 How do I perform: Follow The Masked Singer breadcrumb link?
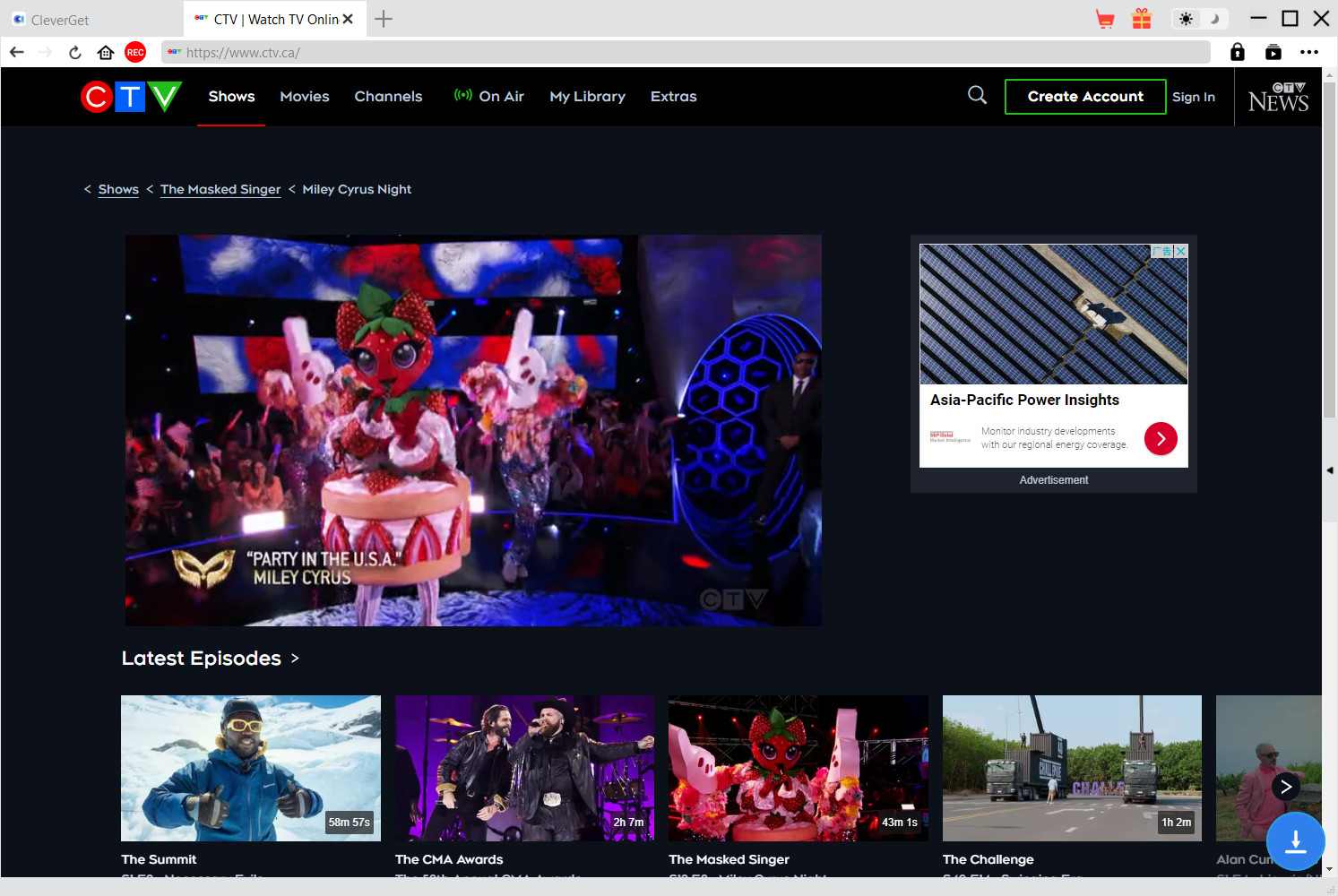point(220,190)
